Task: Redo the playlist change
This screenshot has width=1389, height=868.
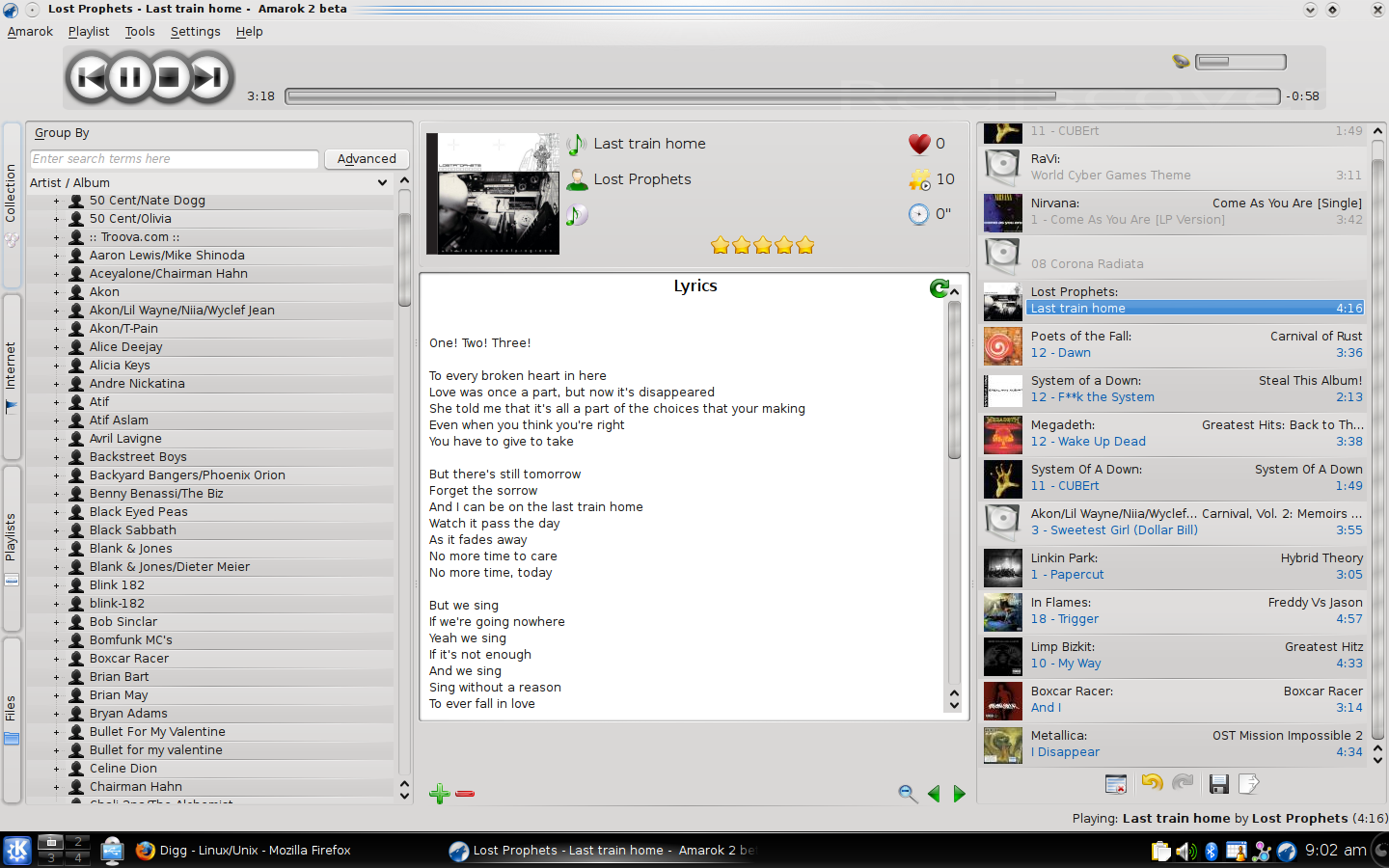Action: coord(1184,782)
